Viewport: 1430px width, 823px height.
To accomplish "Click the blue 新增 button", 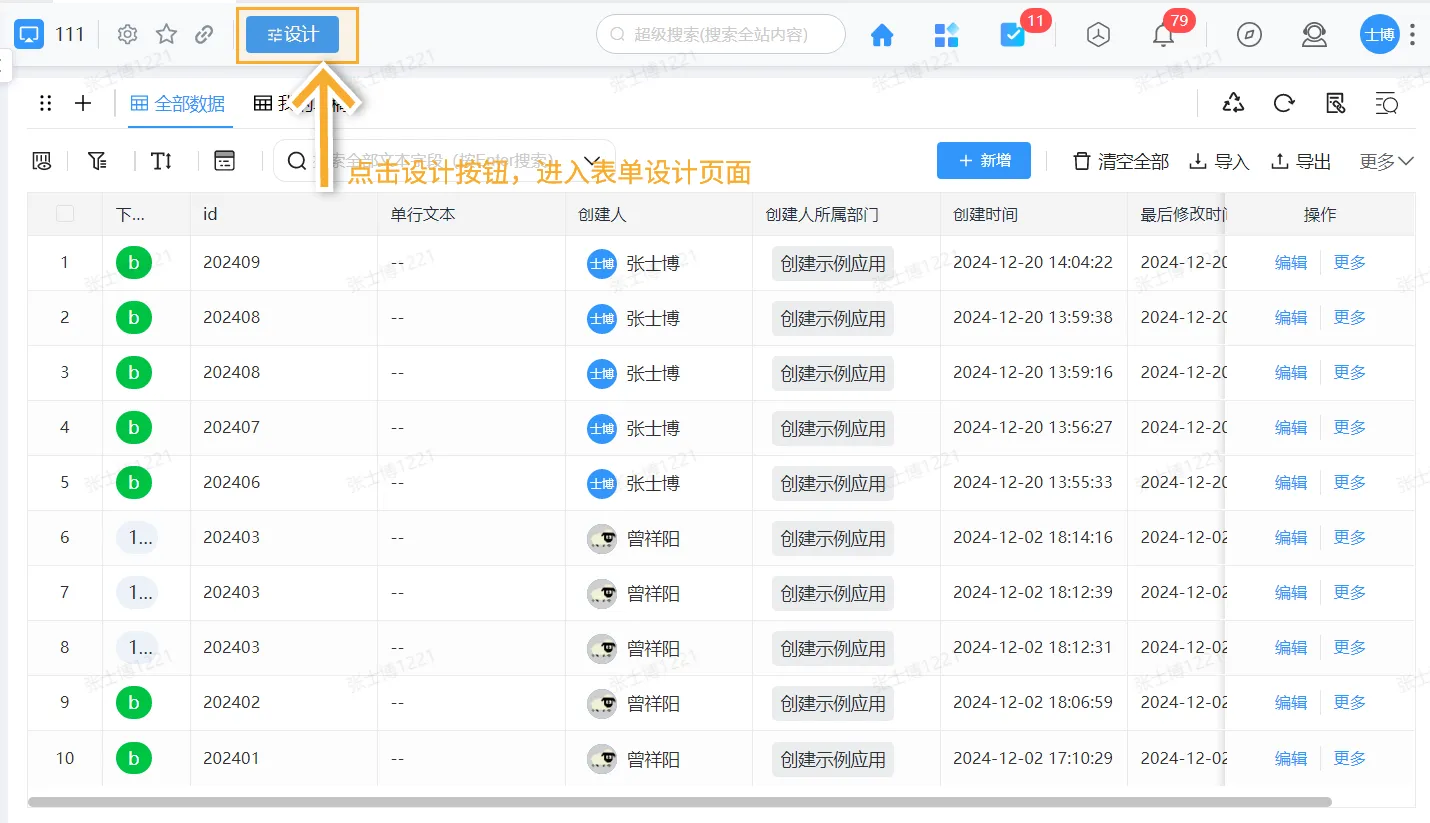I will click(x=983, y=161).
